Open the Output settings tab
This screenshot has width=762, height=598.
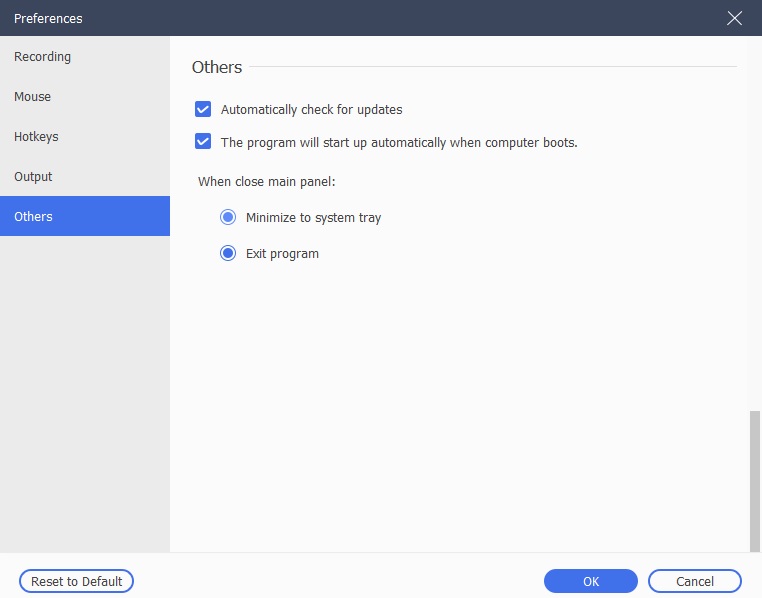coord(85,176)
